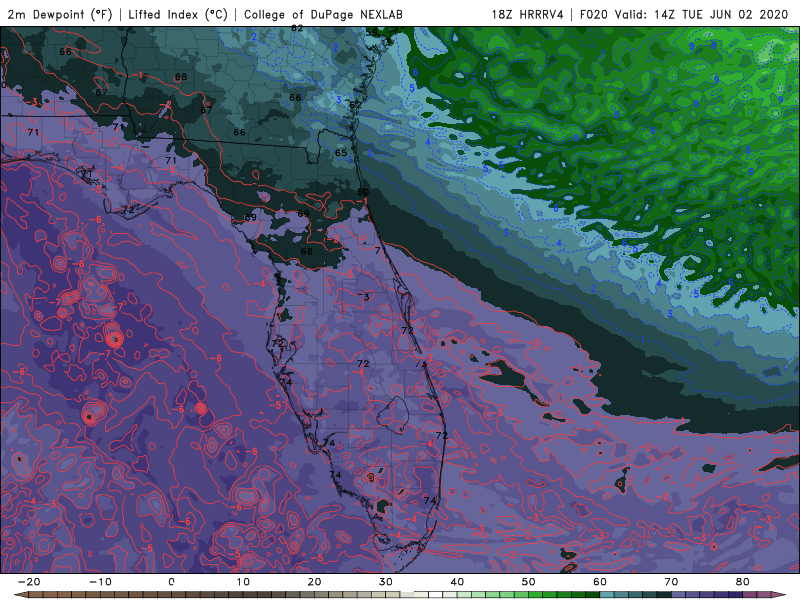Click the '65' dewpoint value near Georgia coast
800x600 pixels.
[x=341, y=153]
